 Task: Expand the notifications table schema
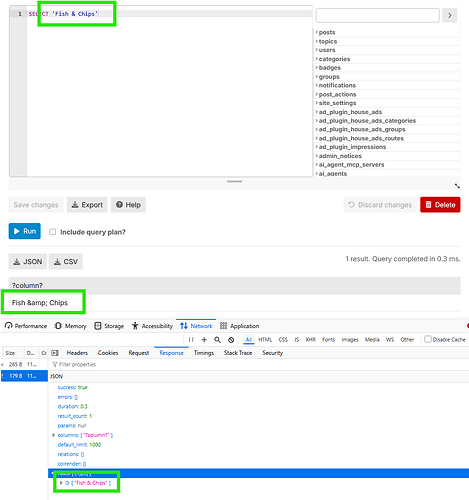[336, 85]
